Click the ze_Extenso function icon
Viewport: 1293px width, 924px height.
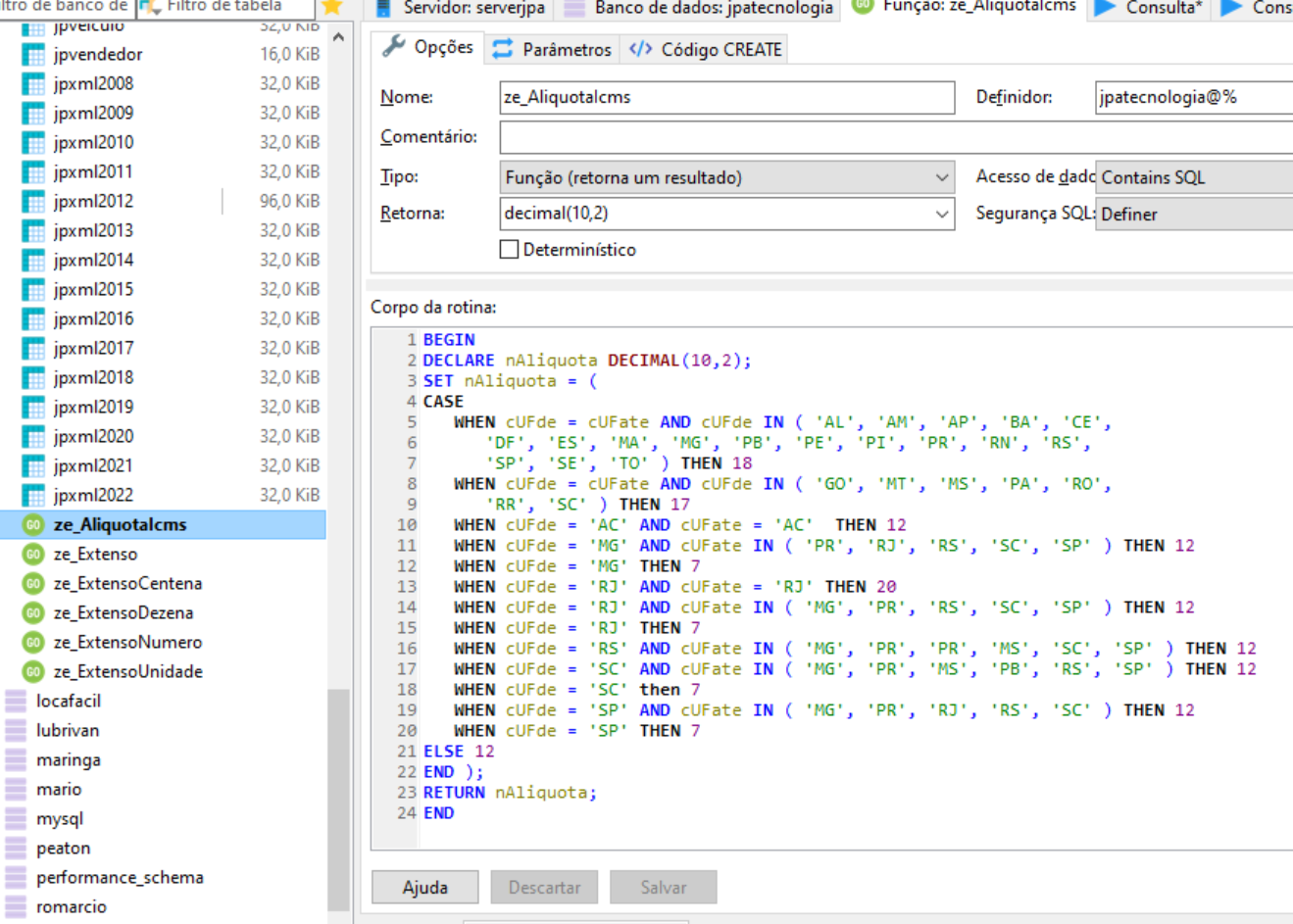pos(33,555)
